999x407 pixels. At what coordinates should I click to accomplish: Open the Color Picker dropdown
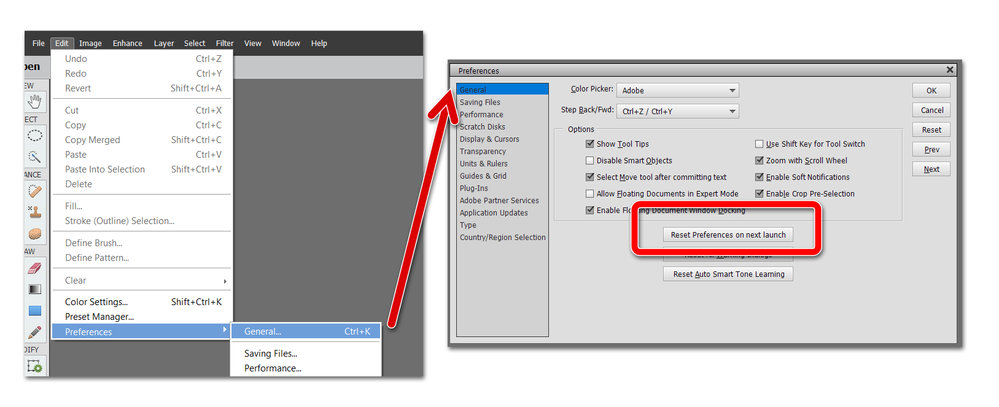click(x=678, y=91)
